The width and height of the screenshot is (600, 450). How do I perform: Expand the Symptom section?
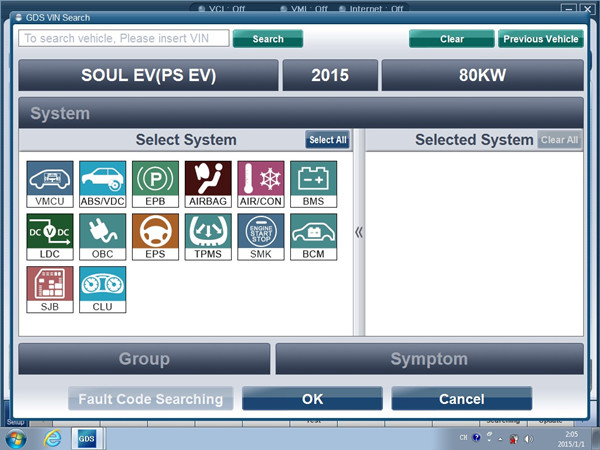[429, 359]
